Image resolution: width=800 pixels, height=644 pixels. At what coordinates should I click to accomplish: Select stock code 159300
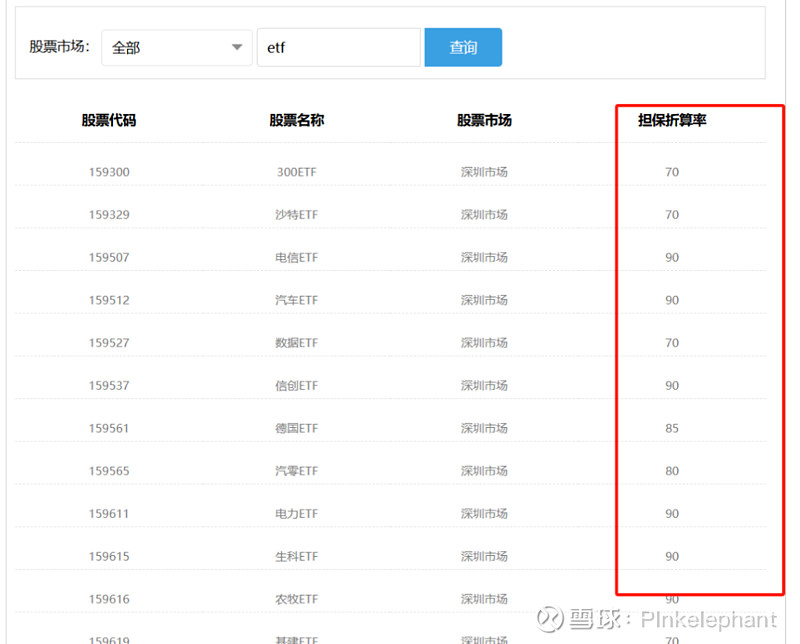(x=109, y=172)
